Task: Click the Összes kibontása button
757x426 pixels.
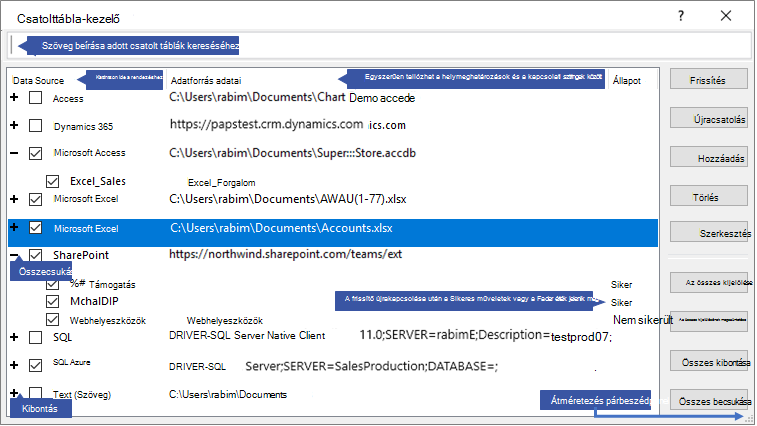Action: click(708, 362)
